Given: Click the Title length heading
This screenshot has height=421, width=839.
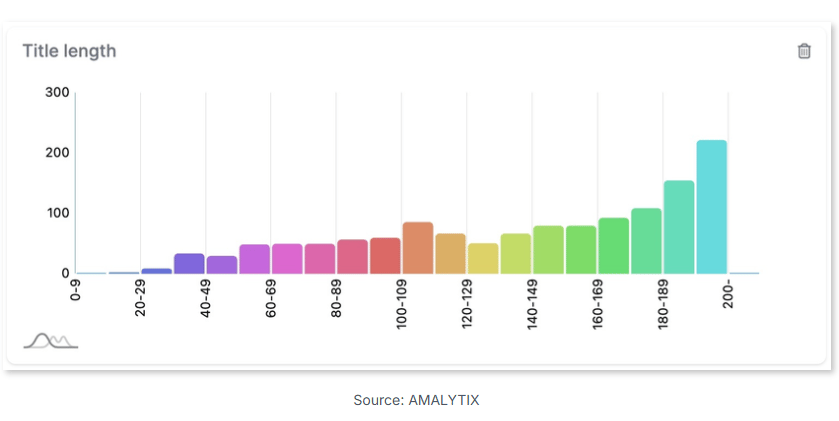Looking at the screenshot, I should tap(69, 51).
